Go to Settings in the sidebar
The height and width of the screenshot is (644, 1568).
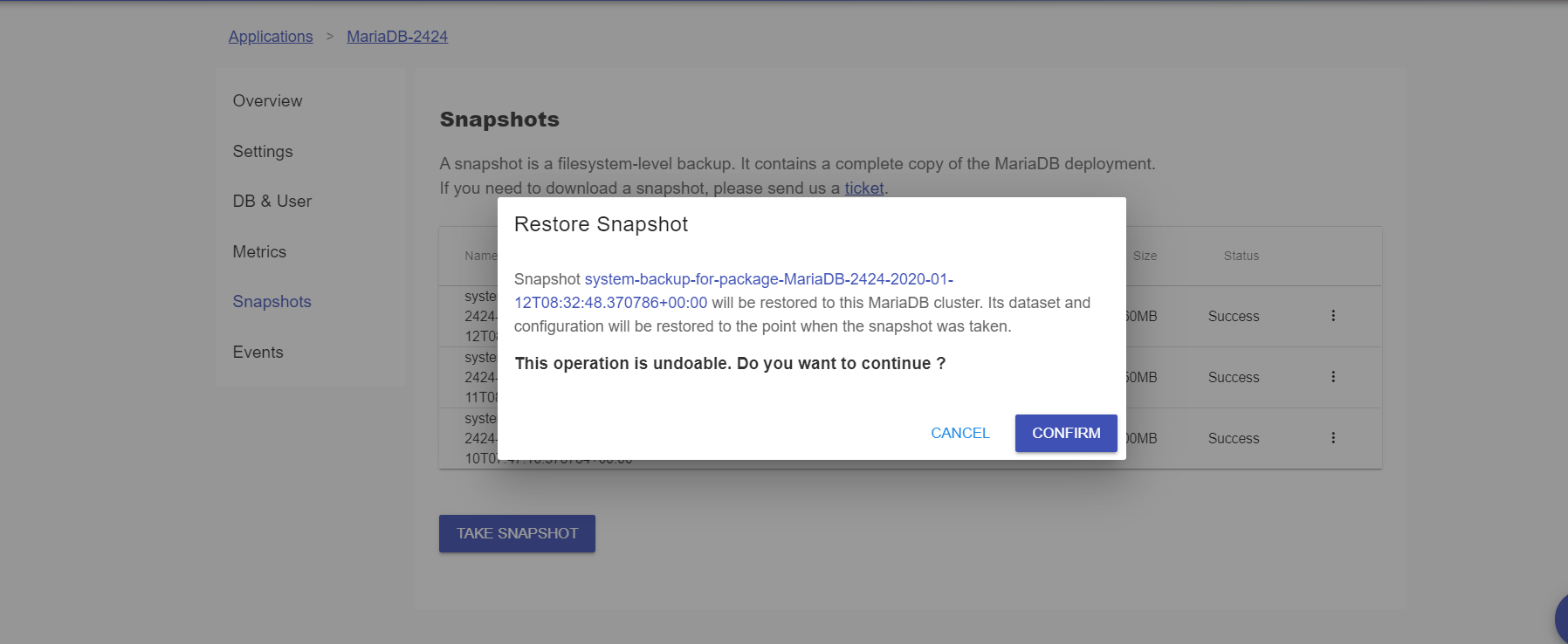tap(263, 152)
